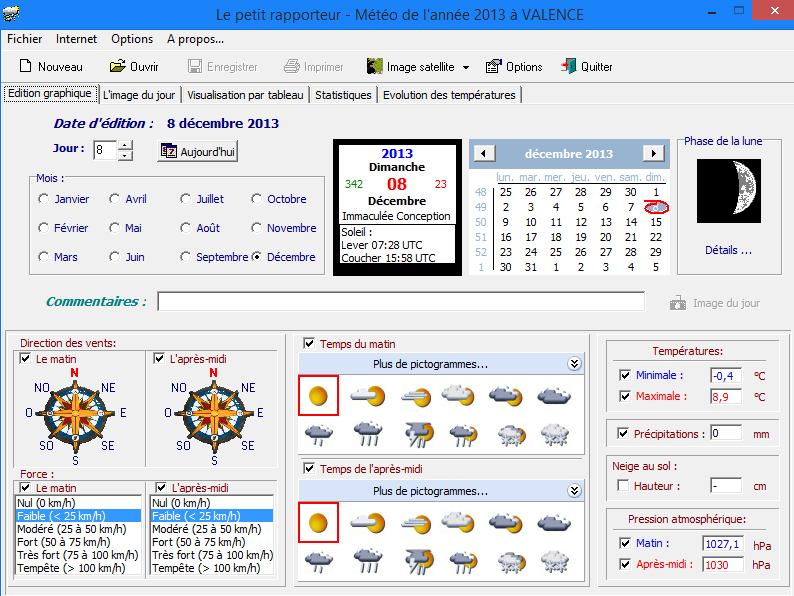Open the Internet menu
794x596 pixels.
[76, 39]
